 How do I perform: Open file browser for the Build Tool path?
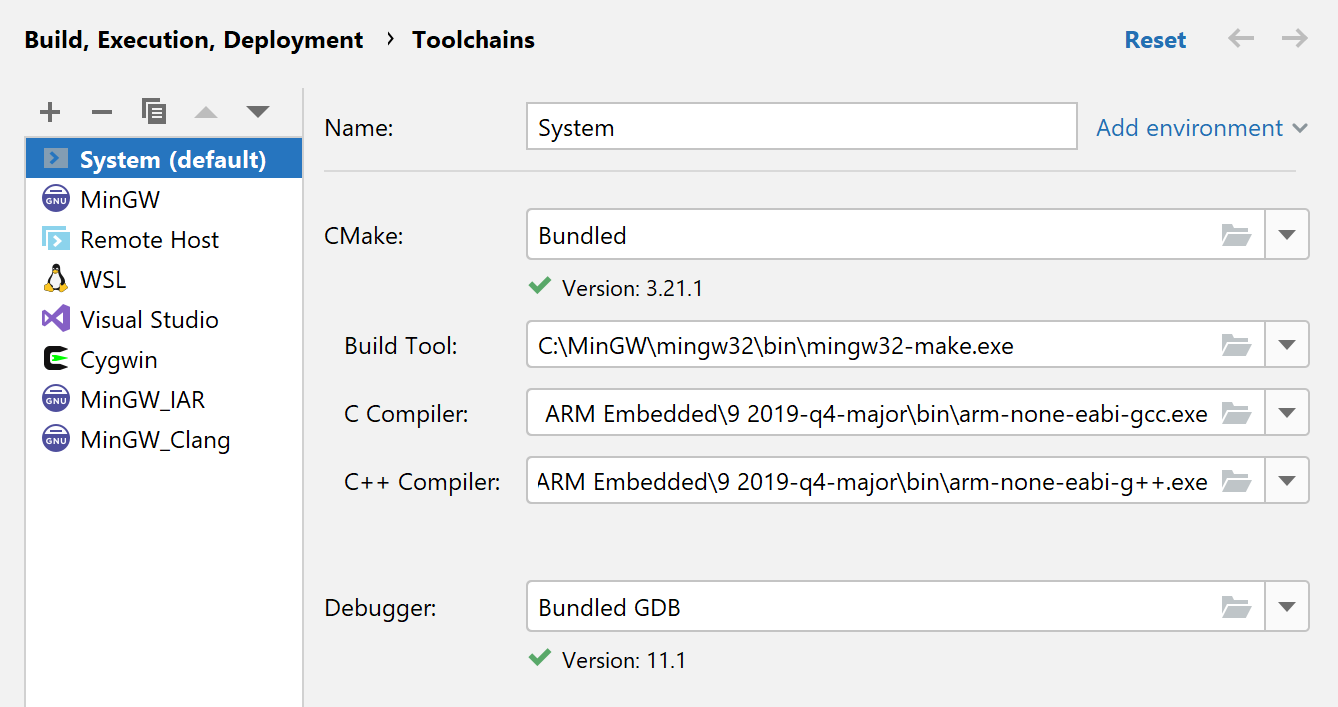tap(1237, 344)
